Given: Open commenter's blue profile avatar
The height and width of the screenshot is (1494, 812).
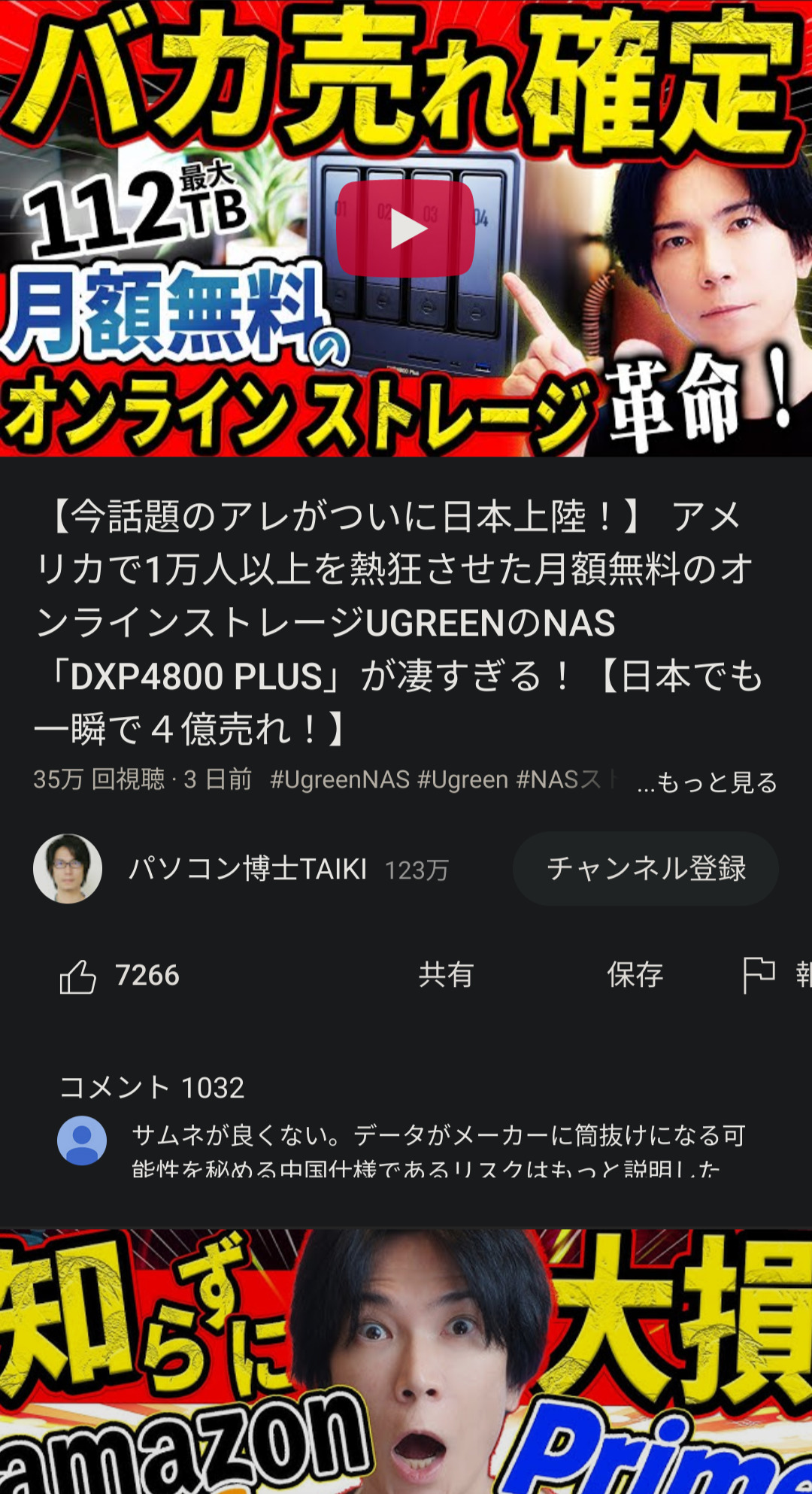Looking at the screenshot, I should point(82,1140).
